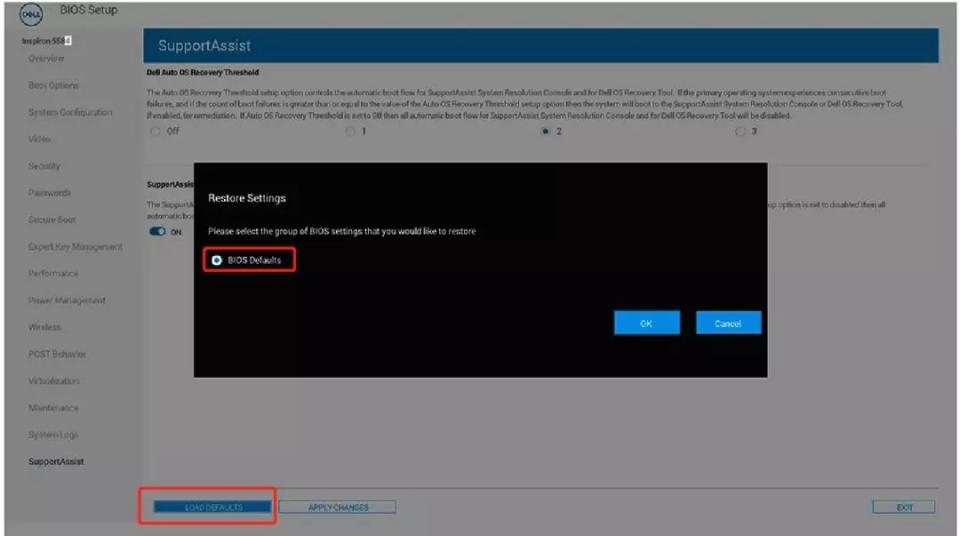The image size is (960, 536).
Task: Open the Passwords section
Action: click(x=49, y=193)
